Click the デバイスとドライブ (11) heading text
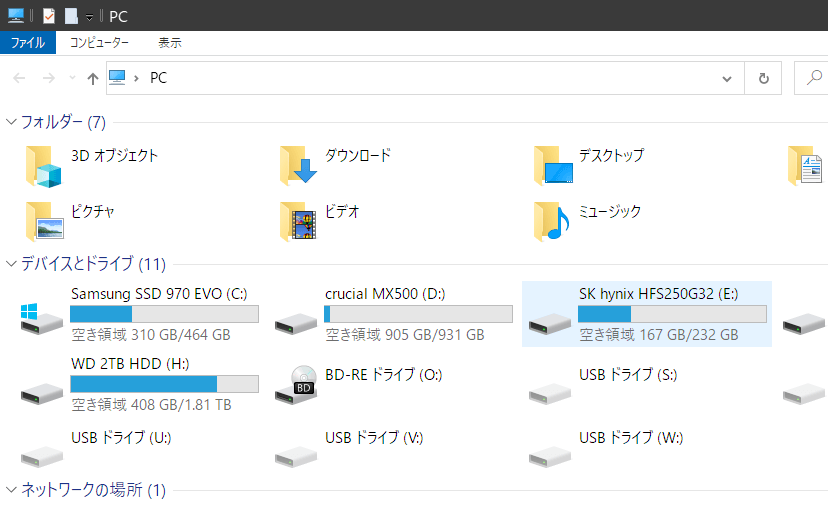 (x=93, y=263)
